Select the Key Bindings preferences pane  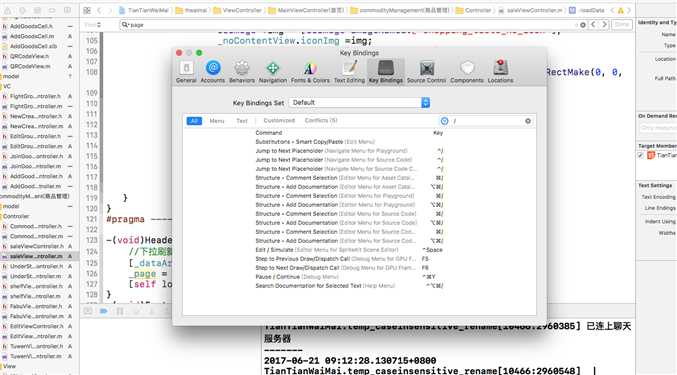pos(386,72)
